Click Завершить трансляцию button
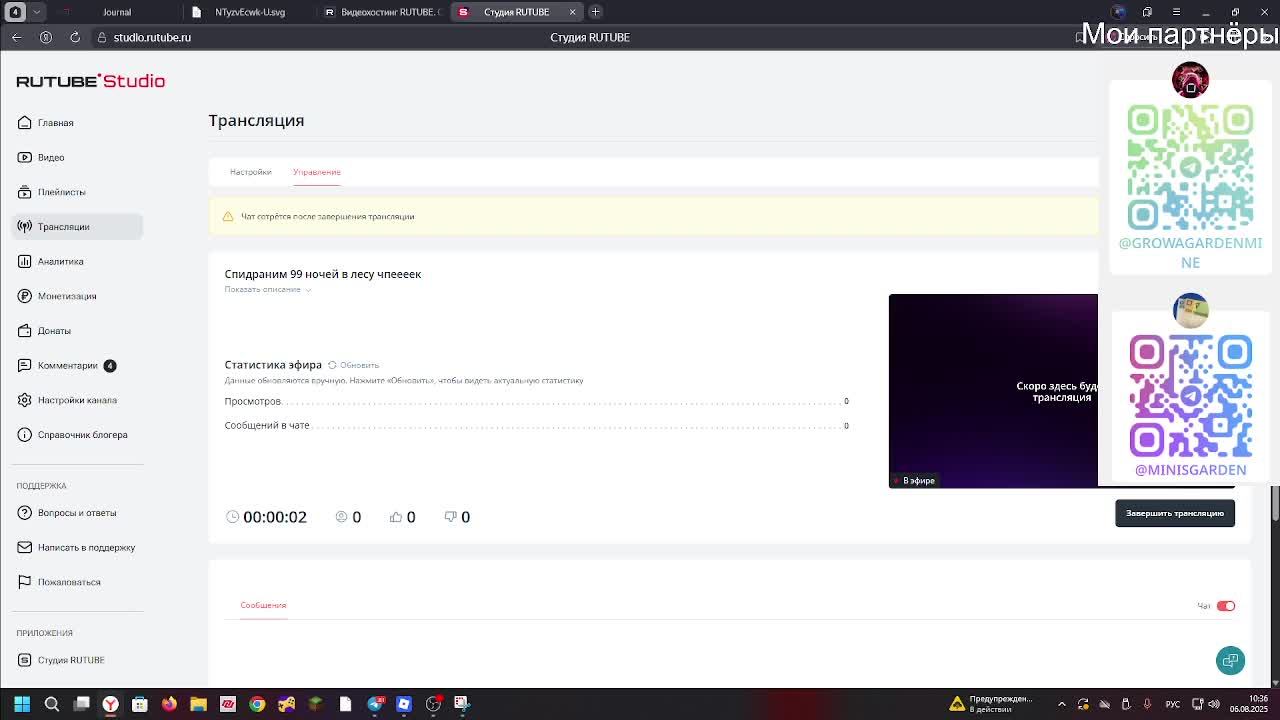Viewport: 1280px width, 720px height. click(x=1175, y=513)
